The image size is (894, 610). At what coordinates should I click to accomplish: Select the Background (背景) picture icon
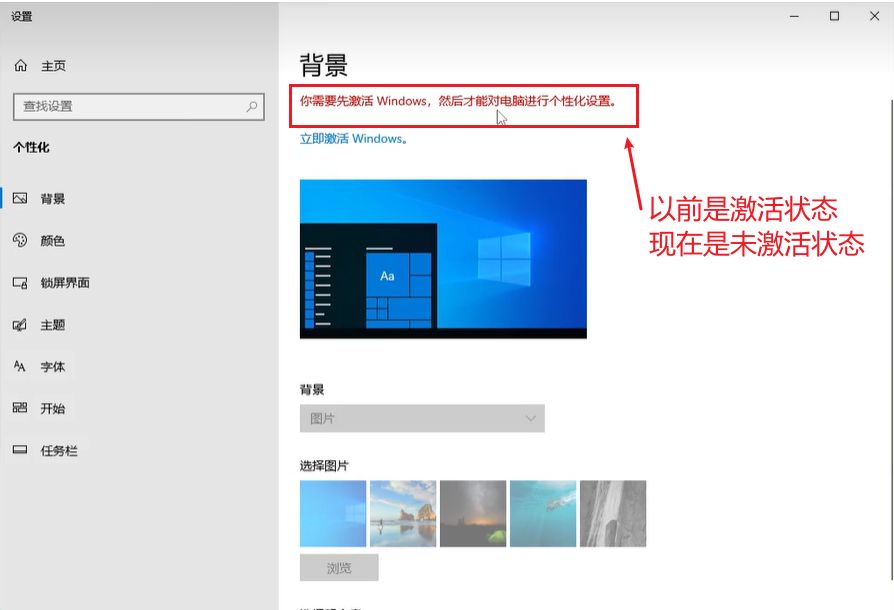[x=20, y=199]
